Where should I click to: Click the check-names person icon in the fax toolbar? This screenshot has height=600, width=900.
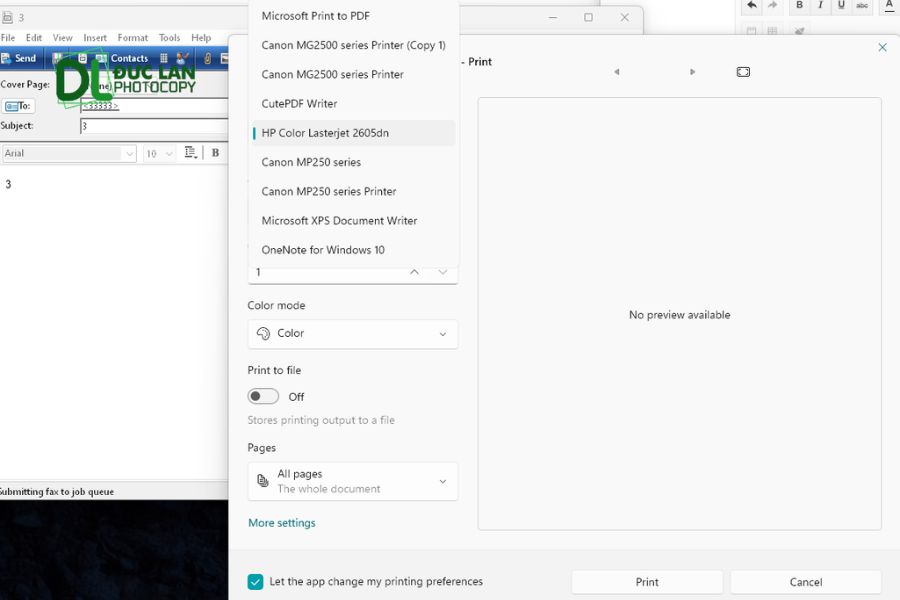pos(183,58)
